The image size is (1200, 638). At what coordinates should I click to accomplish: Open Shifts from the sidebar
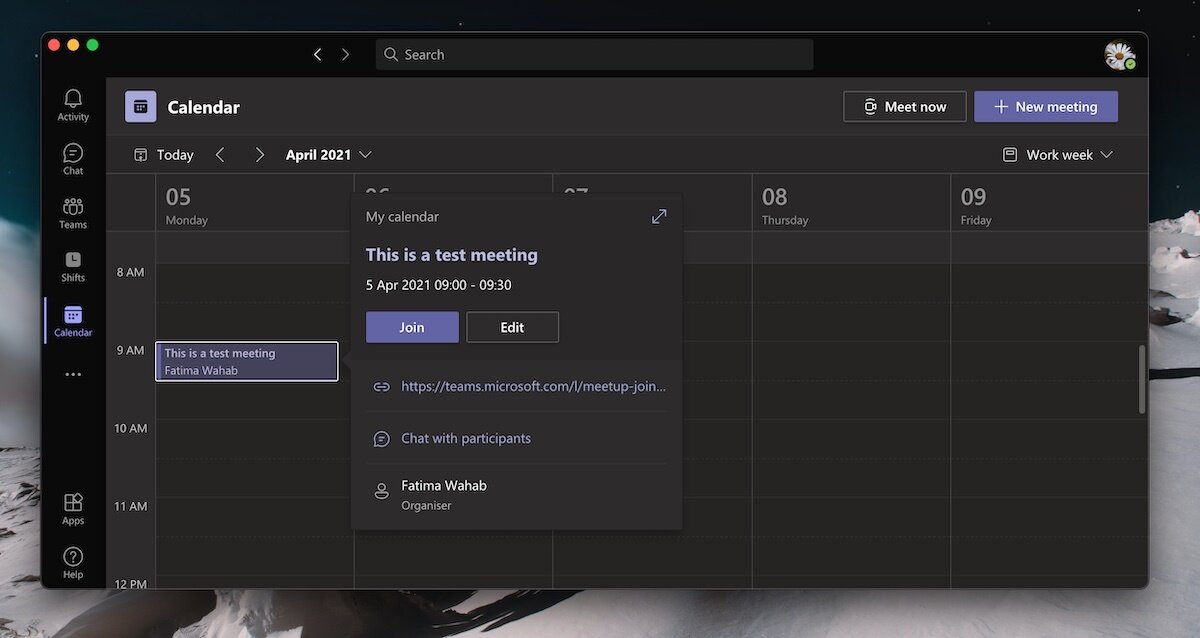(73, 266)
